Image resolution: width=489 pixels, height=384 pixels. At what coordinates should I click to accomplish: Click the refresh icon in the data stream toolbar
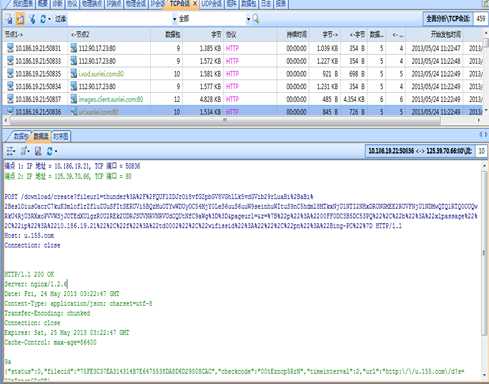(50, 151)
